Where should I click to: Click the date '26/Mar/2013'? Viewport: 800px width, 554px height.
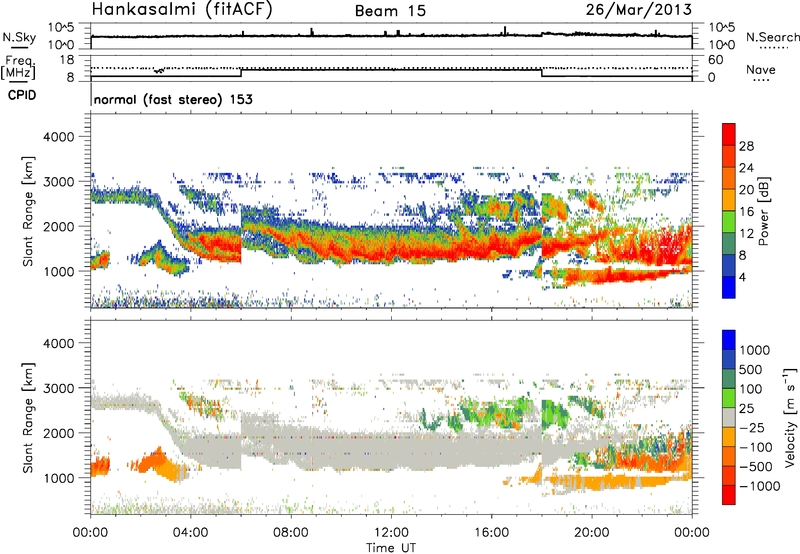639,9
